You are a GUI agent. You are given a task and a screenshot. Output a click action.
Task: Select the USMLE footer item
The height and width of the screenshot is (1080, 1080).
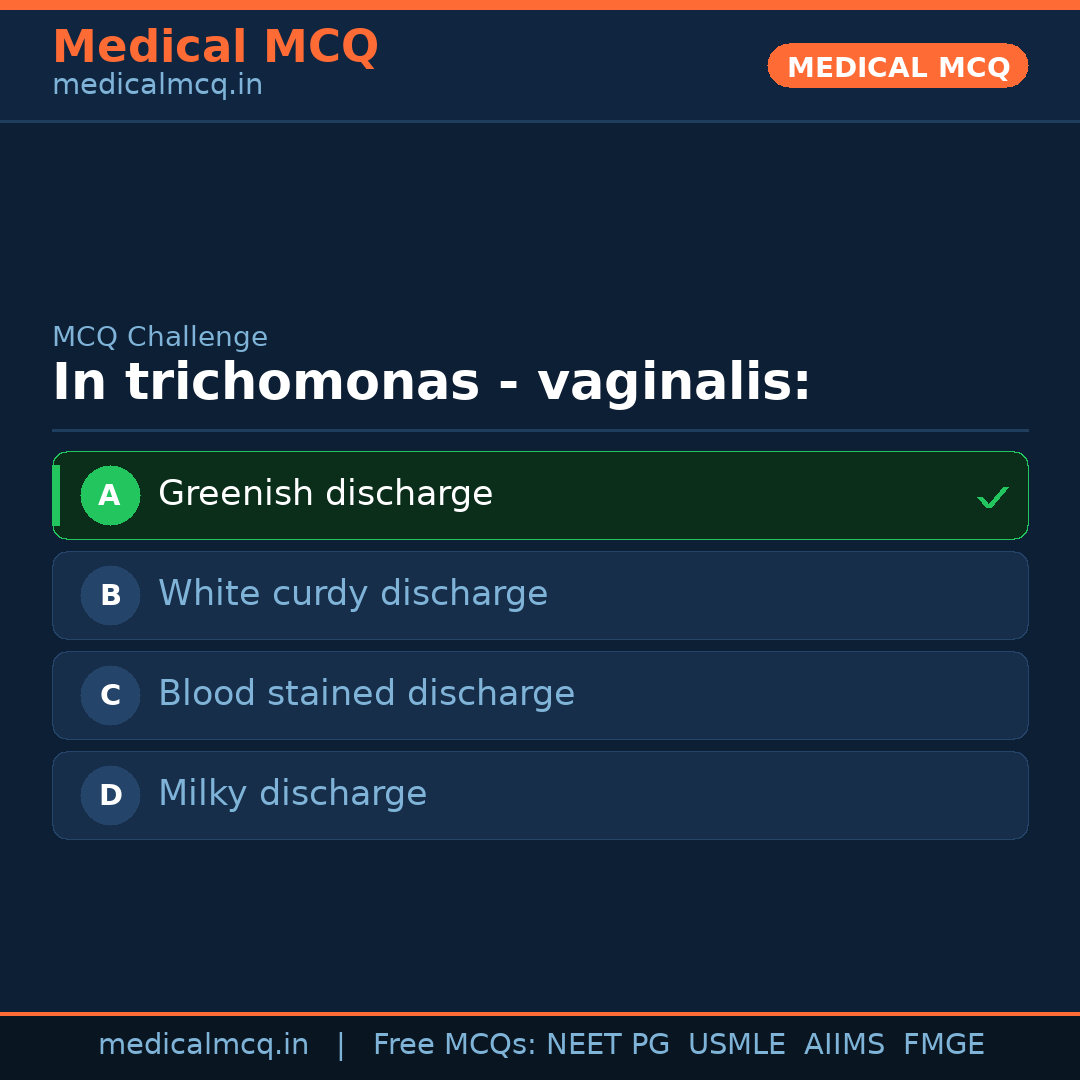click(x=737, y=1044)
